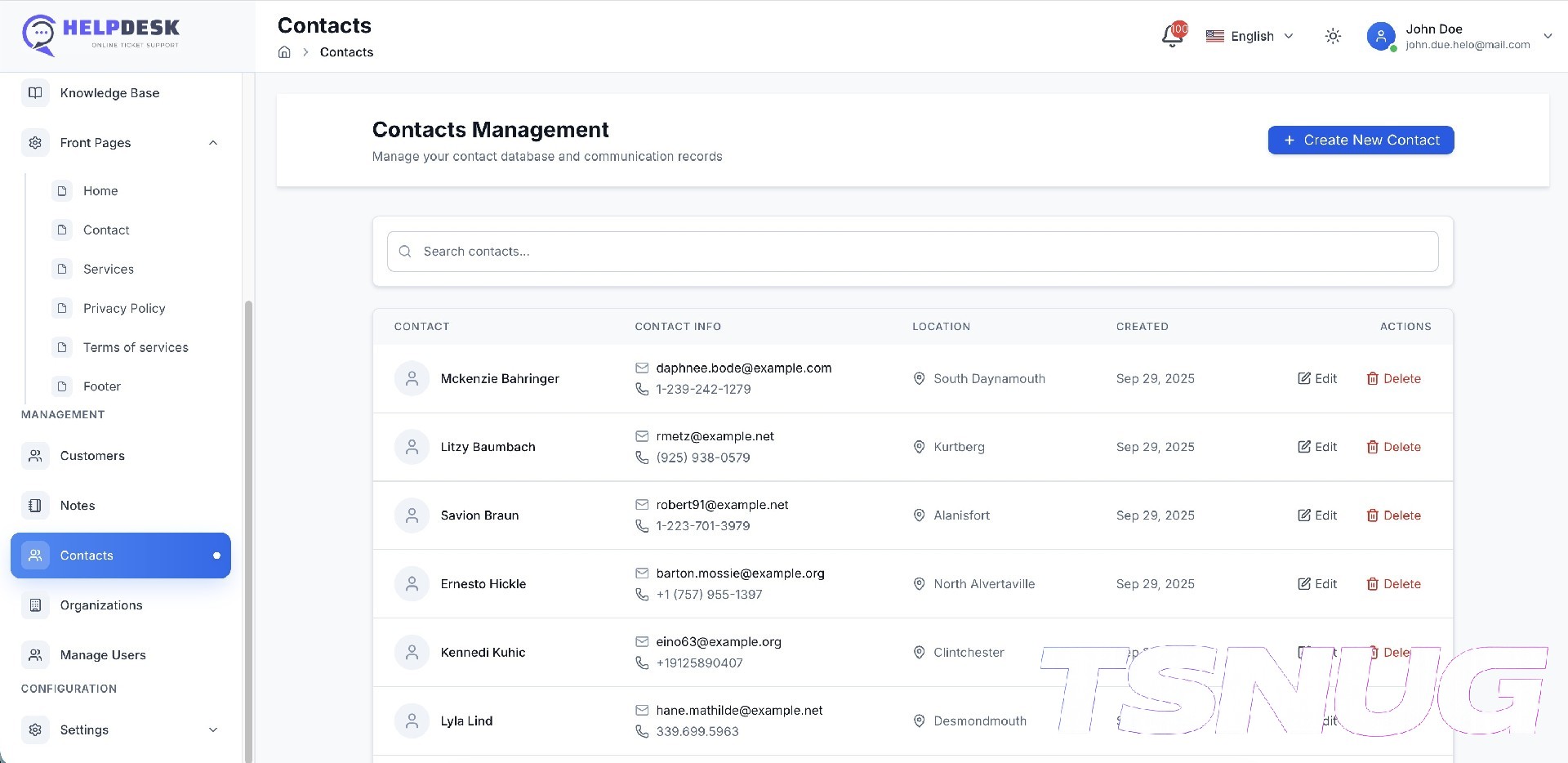Delete the Mckenzie Bahringer contact
Image resolution: width=1568 pixels, height=763 pixels.
[x=1393, y=379]
